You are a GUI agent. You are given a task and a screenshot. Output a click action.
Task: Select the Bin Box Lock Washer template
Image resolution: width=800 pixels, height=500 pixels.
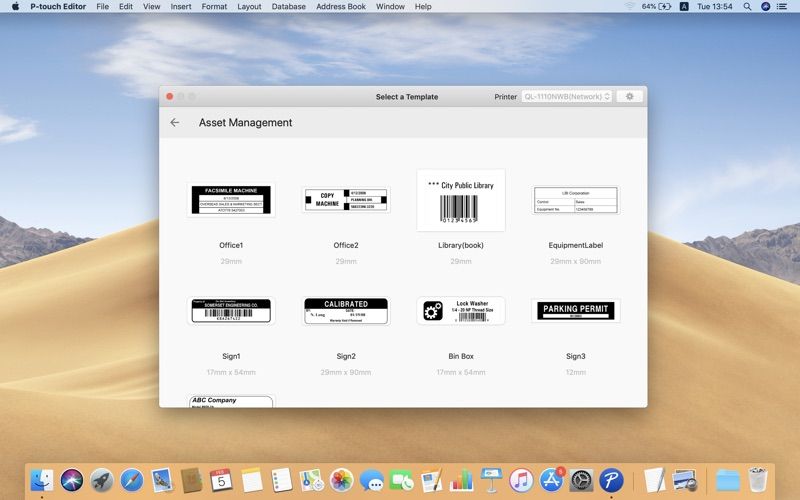[x=461, y=311]
